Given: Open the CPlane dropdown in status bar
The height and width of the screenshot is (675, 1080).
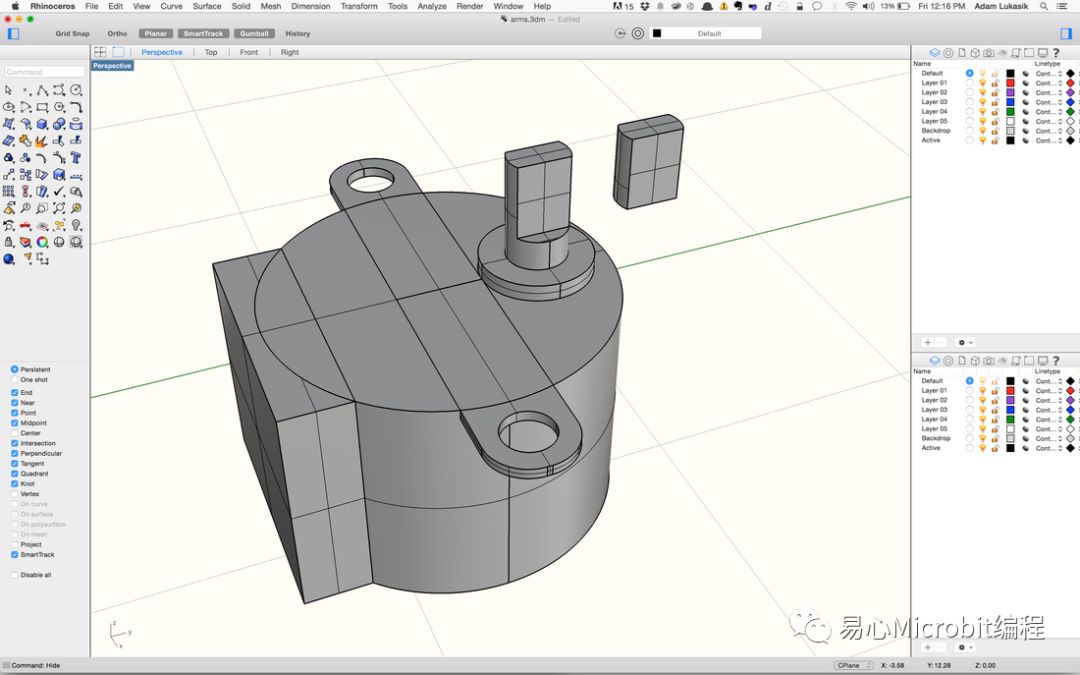Looking at the screenshot, I should pyautogui.click(x=854, y=665).
